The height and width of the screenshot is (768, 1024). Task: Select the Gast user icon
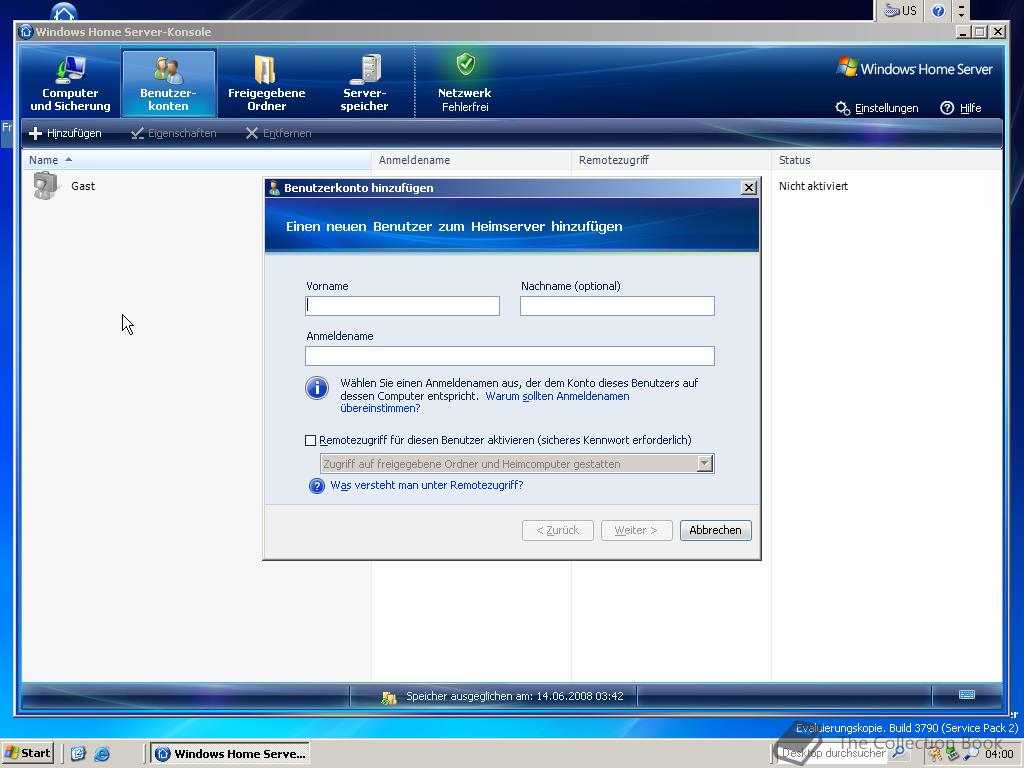pyautogui.click(x=46, y=185)
